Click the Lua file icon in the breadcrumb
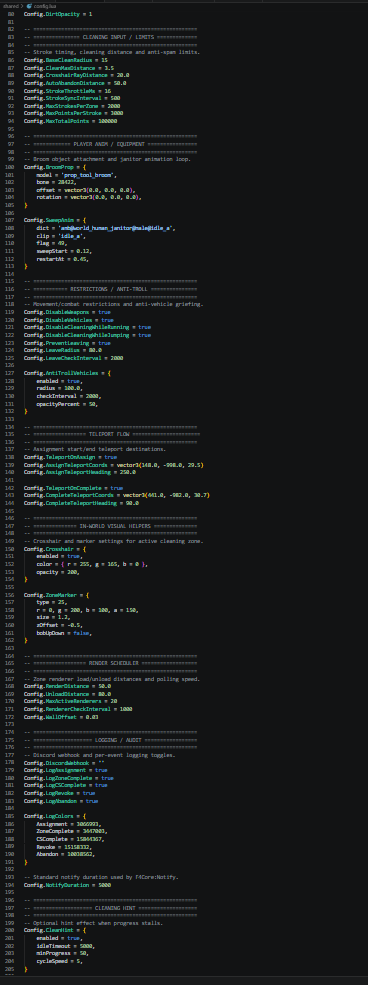 (x=29, y=5)
